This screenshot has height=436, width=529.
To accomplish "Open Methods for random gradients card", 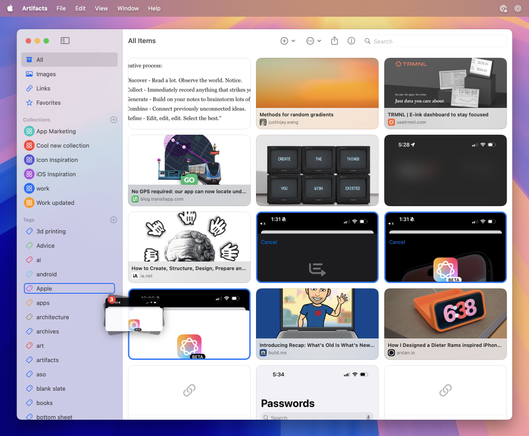I will click(x=317, y=93).
